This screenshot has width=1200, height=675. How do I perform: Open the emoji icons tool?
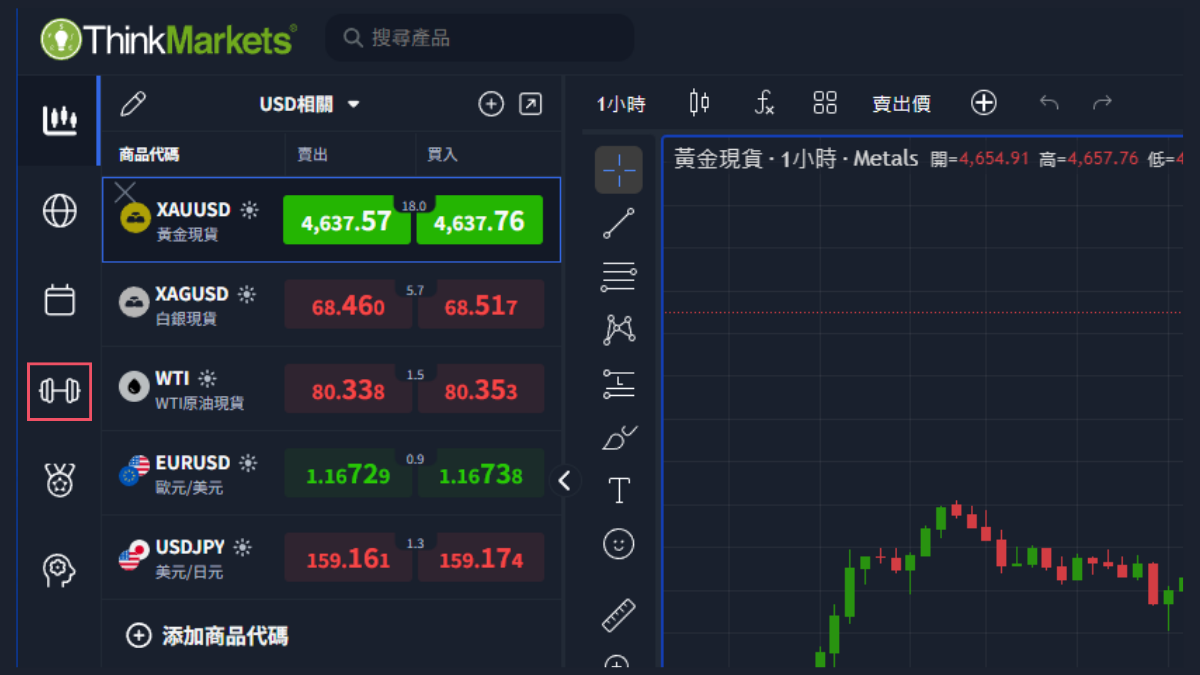tap(619, 544)
